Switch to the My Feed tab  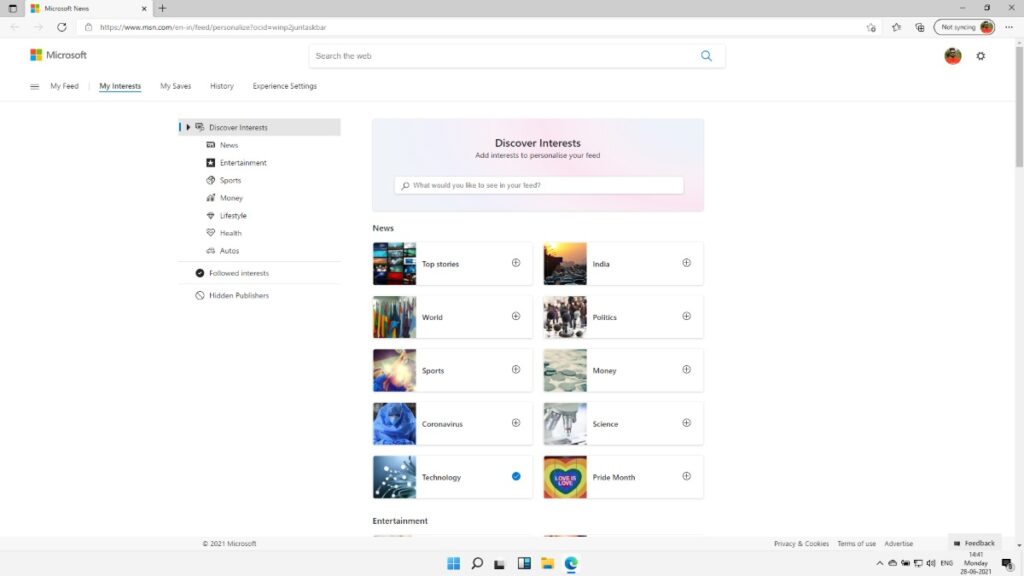[x=63, y=86]
